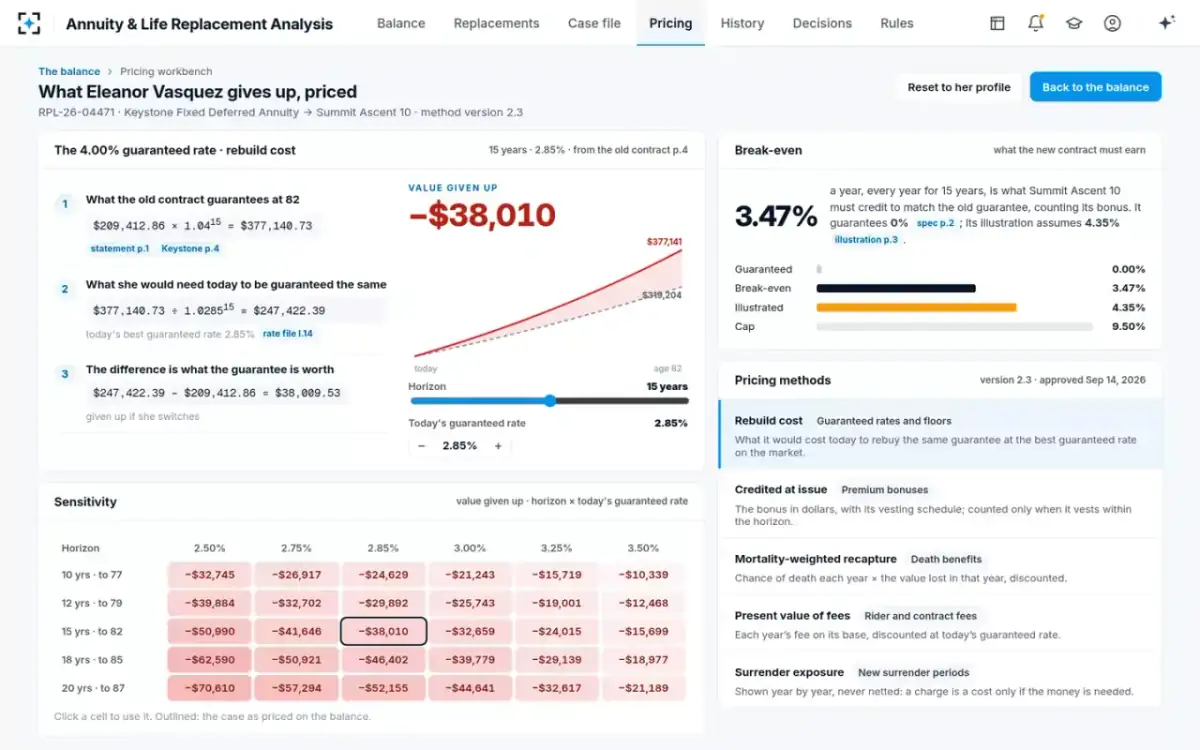Click Back to the balance button
Screen dimensions: 1200x750
point(1095,87)
